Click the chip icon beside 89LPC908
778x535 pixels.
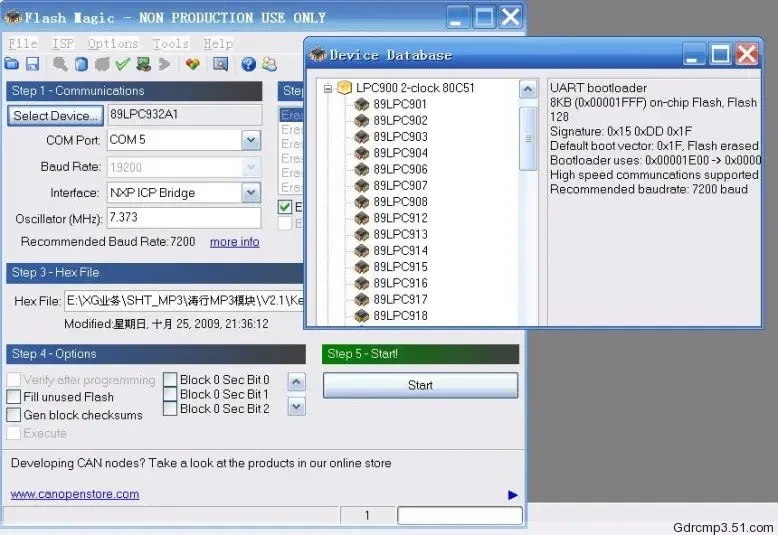coord(362,201)
